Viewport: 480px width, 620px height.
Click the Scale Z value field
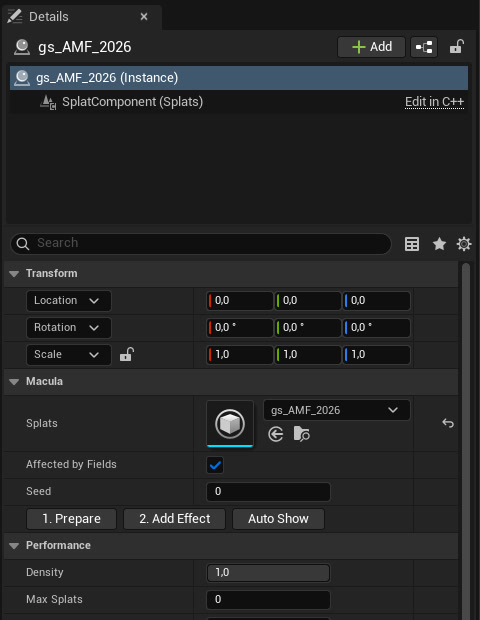[376, 355]
